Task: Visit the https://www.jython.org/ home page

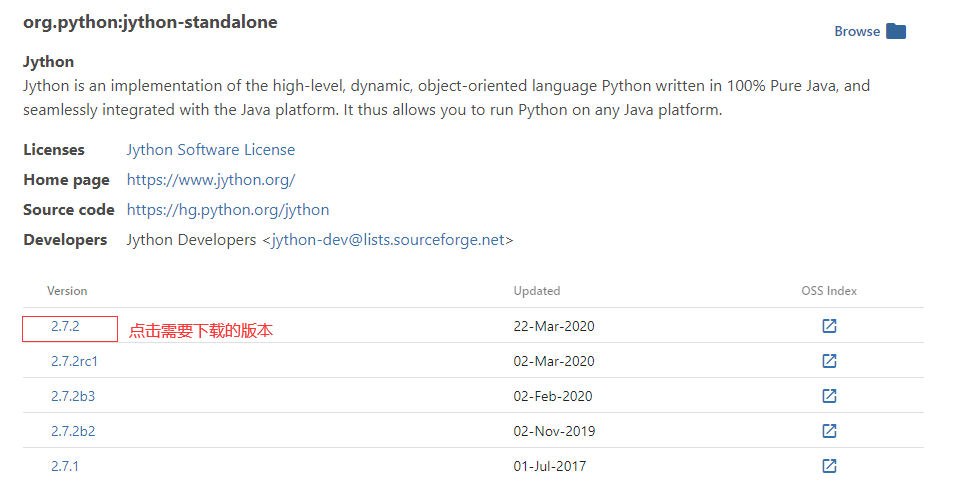Action: 210,180
